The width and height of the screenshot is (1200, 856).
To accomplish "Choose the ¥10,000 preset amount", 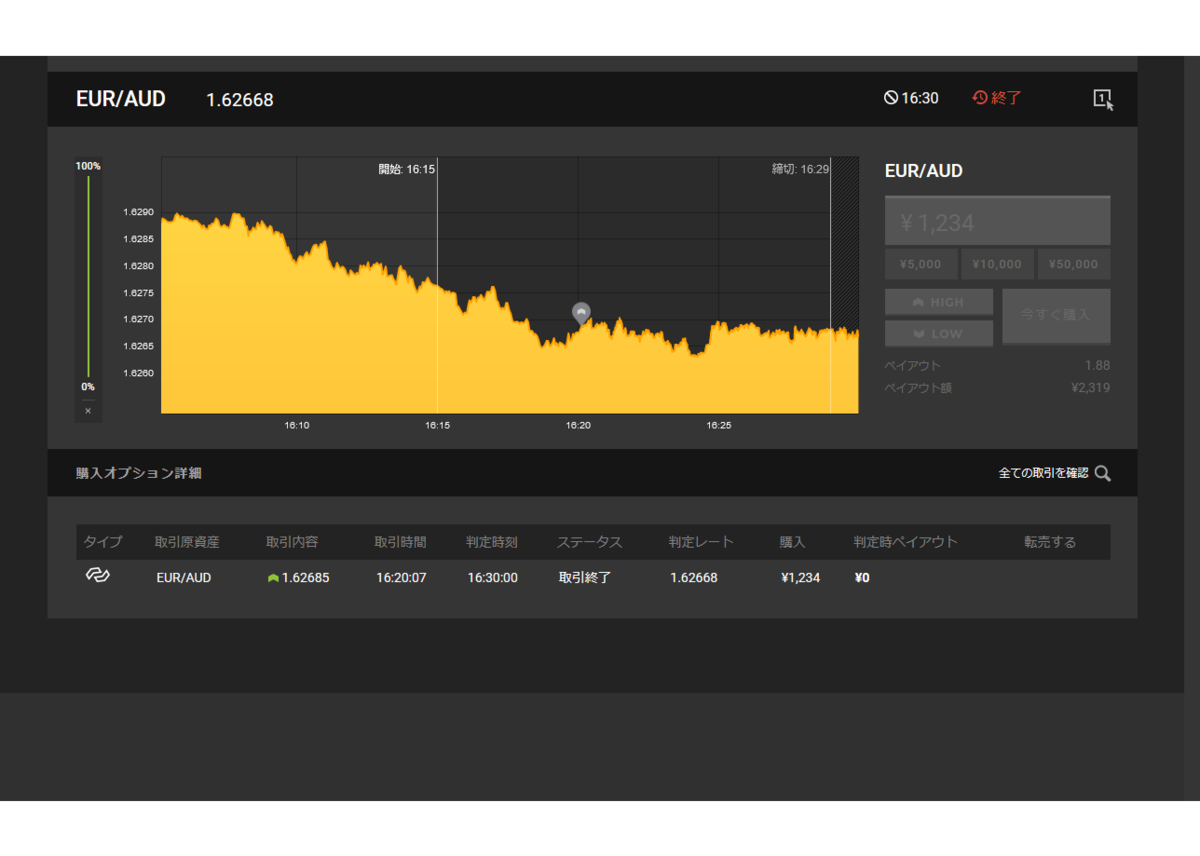I will tap(997, 264).
